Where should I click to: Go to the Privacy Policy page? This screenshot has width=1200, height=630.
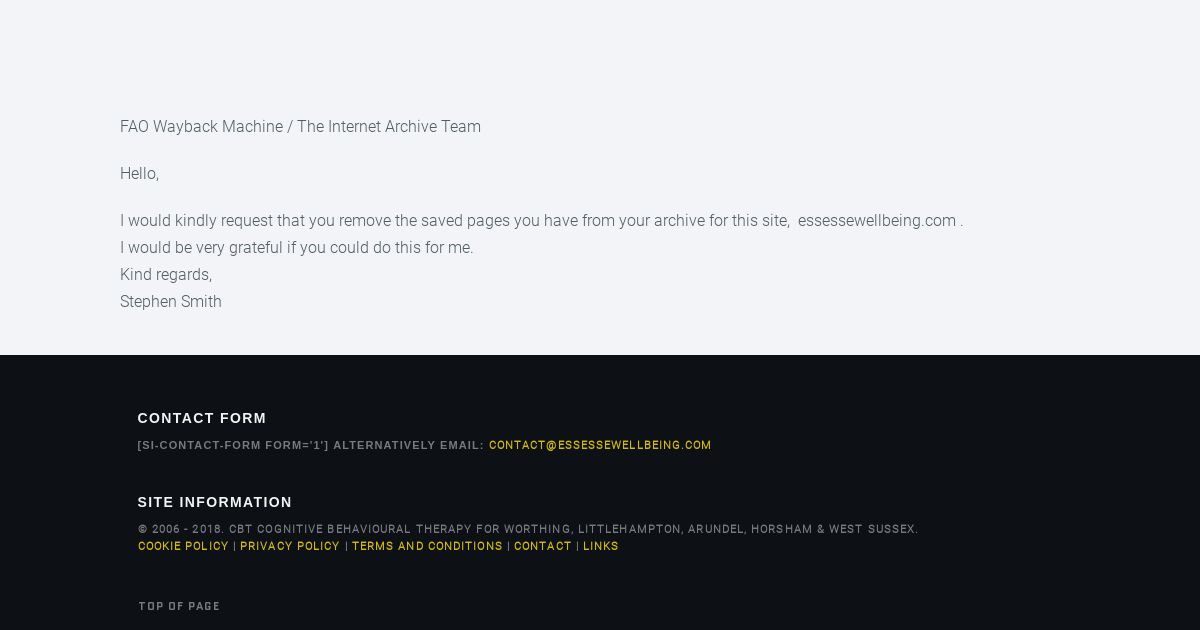(x=290, y=546)
